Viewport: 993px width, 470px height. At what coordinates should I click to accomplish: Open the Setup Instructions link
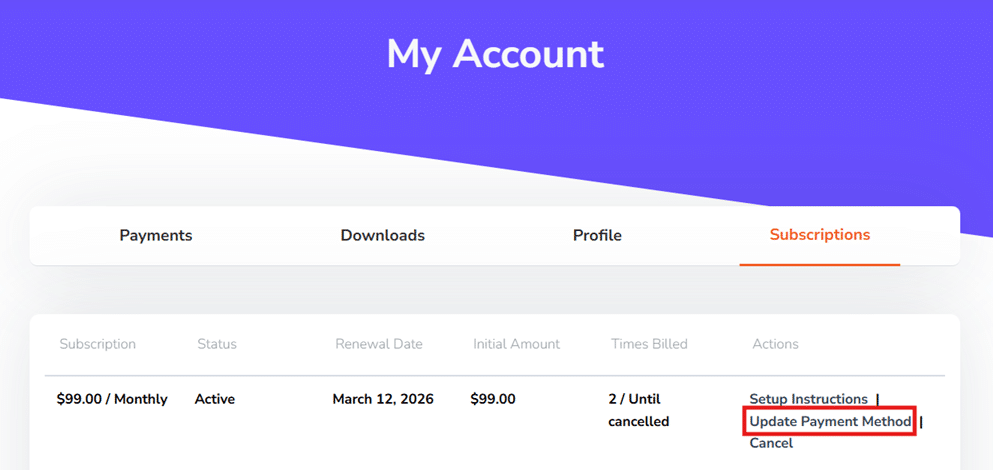808,399
